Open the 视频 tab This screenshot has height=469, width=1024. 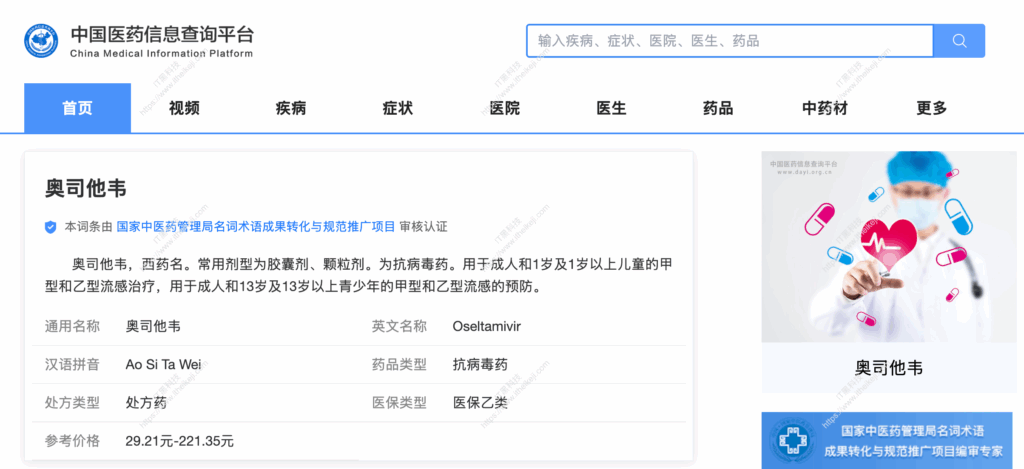click(x=184, y=108)
